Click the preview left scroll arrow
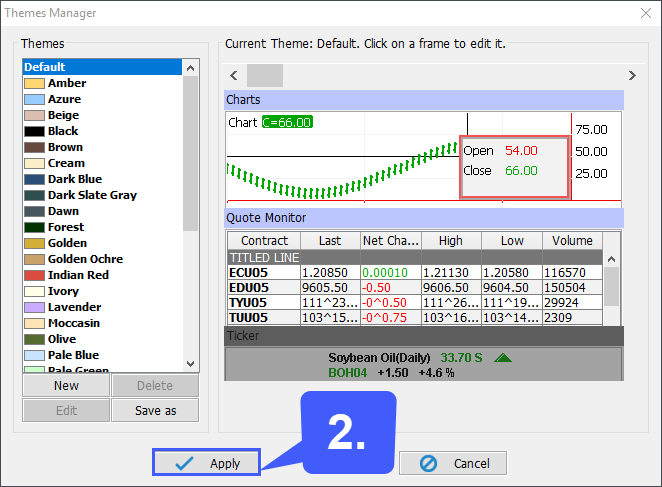Viewport: 662px width, 487px height. pyautogui.click(x=234, y=76)
